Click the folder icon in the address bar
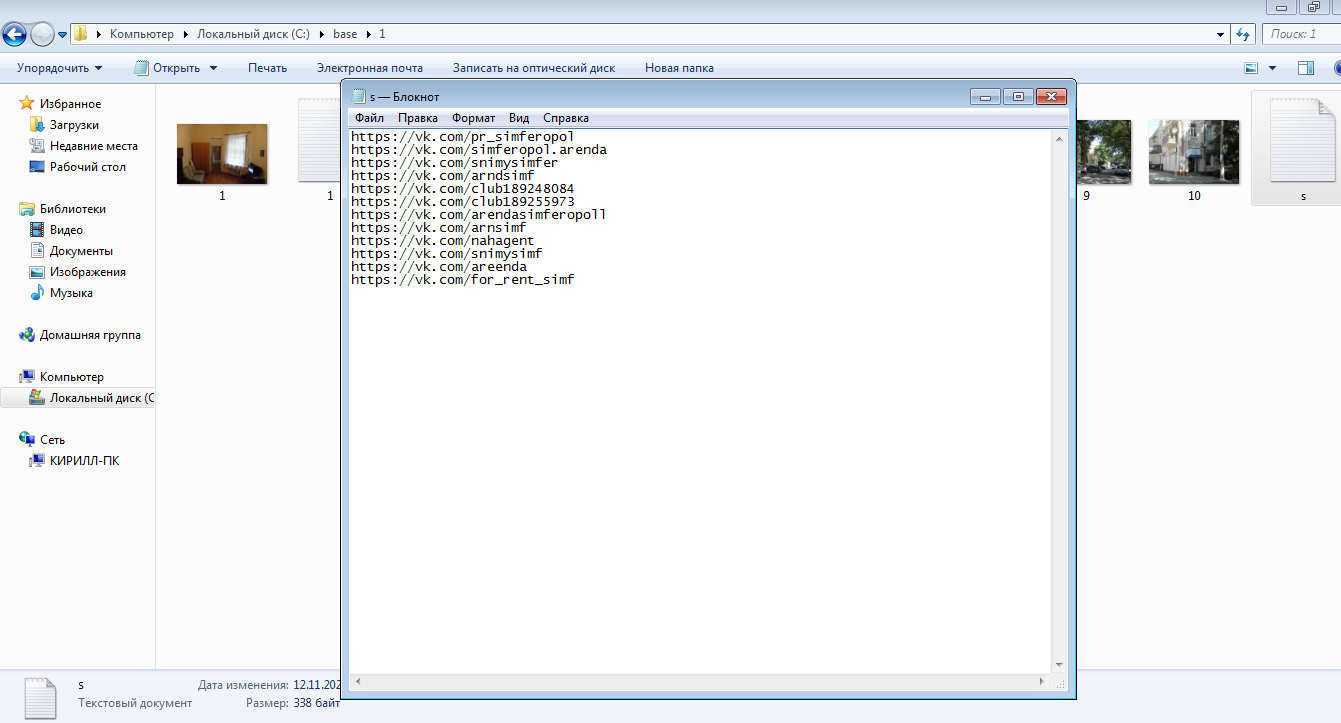The height and width of the screenshot is (723, 1341). [81, 34]
